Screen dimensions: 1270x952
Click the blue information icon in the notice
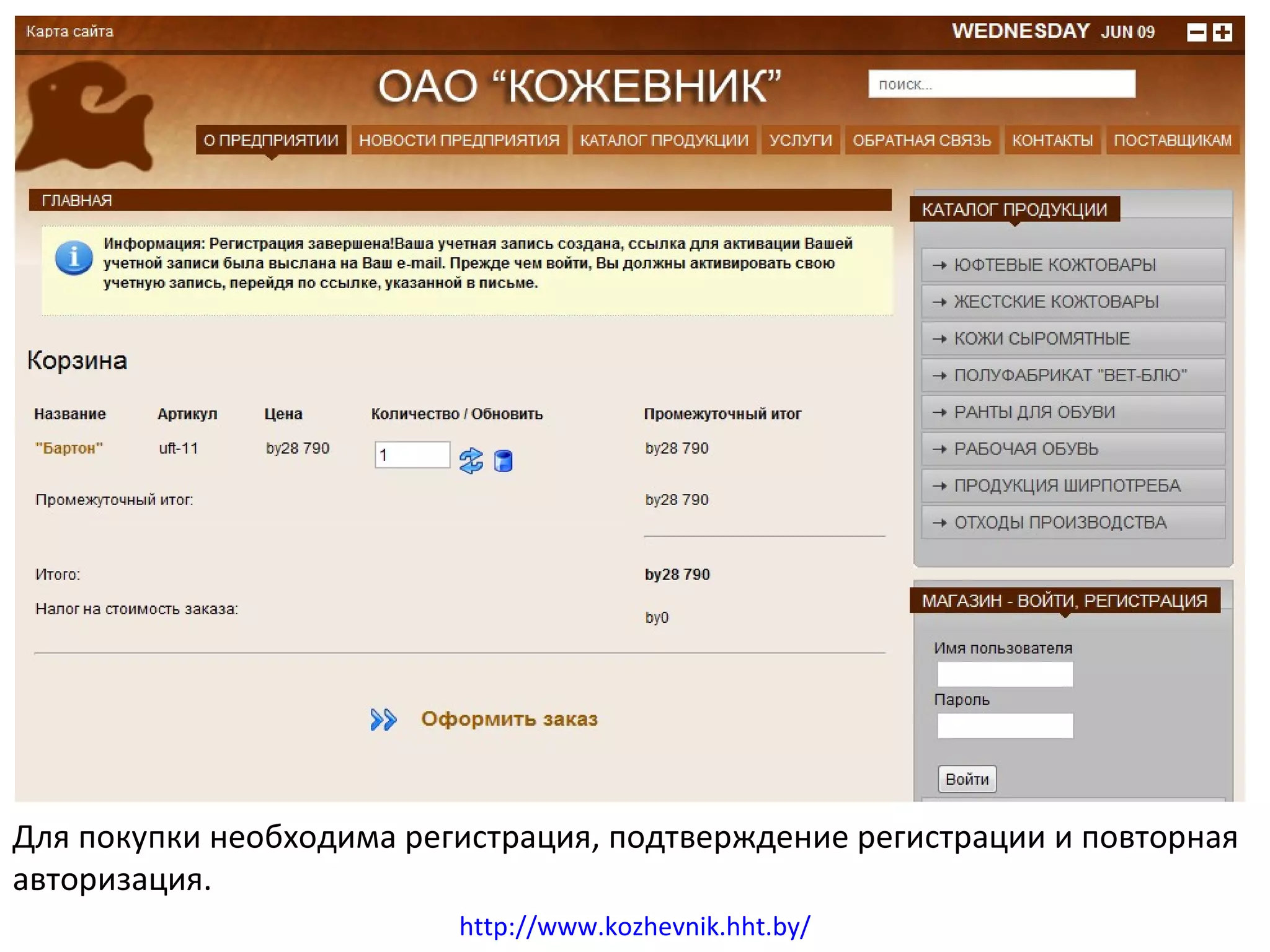pos(74,258)
